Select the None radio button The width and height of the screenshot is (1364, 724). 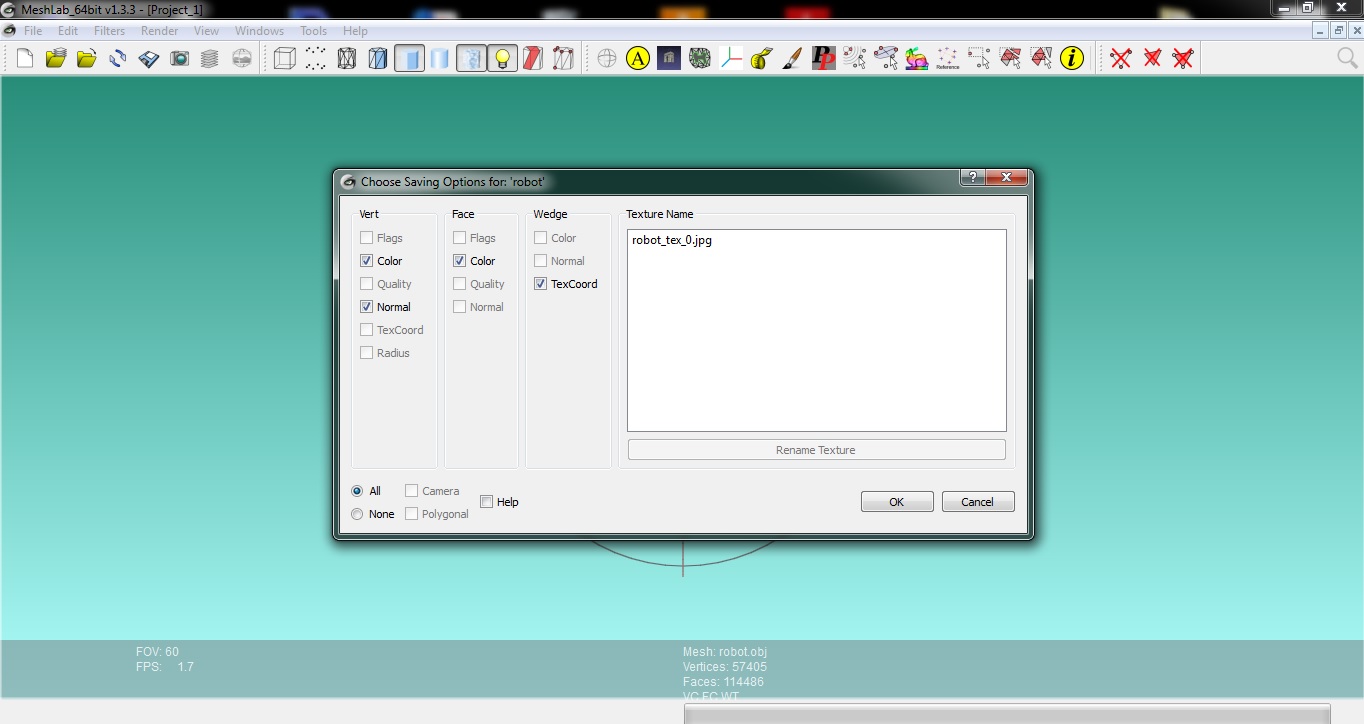click(x=358, y=514)
